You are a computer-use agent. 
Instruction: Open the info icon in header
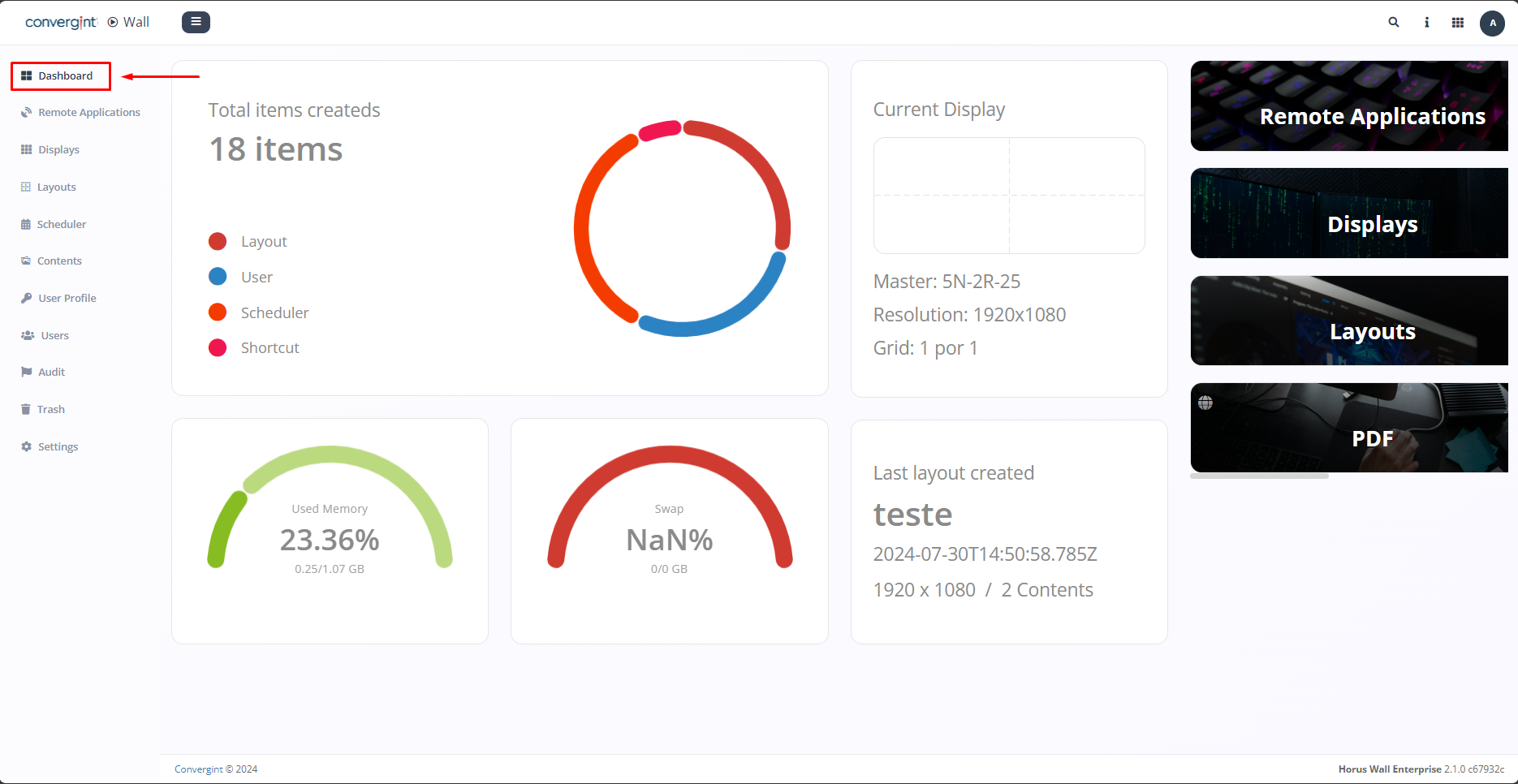coord(1426,23)
